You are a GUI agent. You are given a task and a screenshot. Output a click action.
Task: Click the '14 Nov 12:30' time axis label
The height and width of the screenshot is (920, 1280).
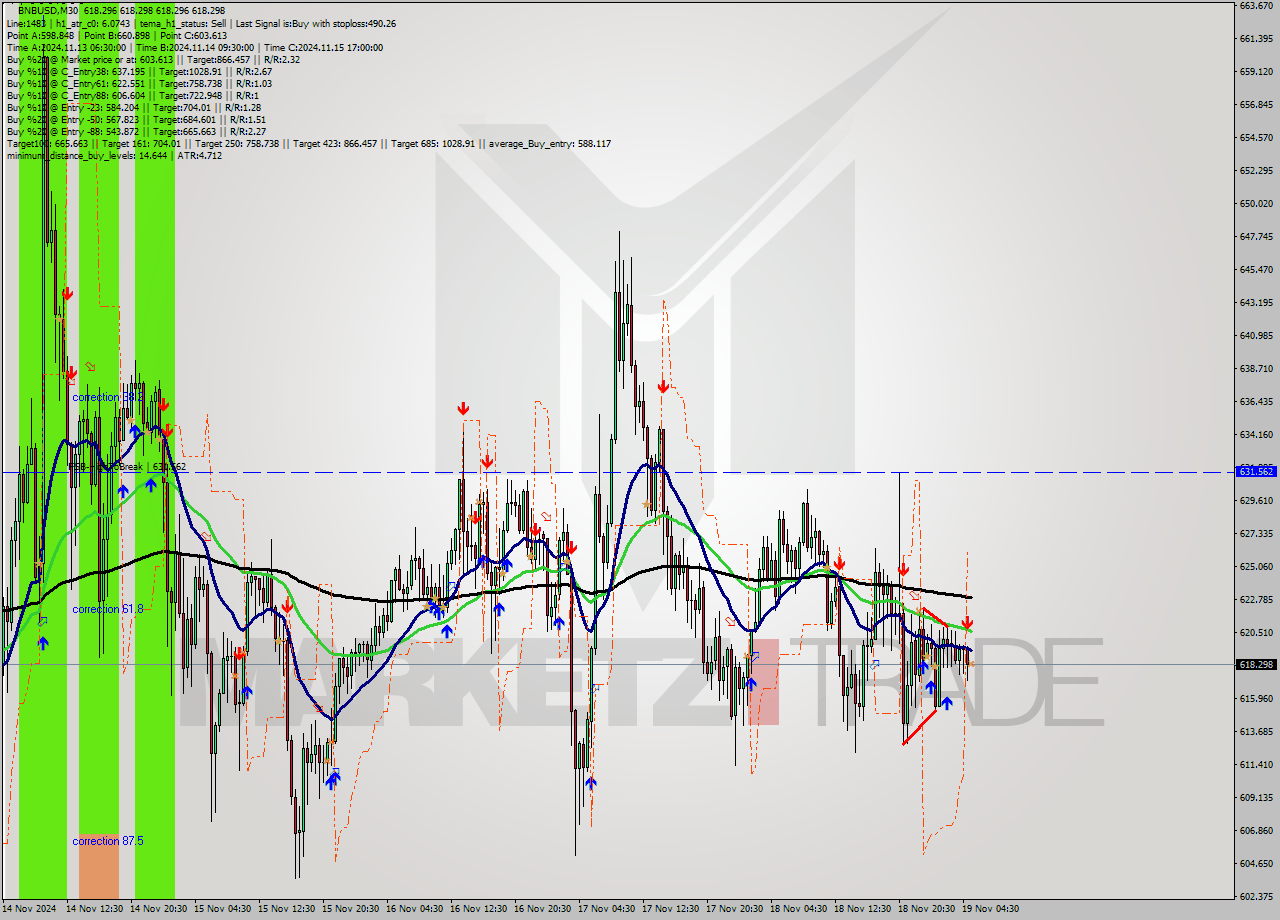coord(94,909)
